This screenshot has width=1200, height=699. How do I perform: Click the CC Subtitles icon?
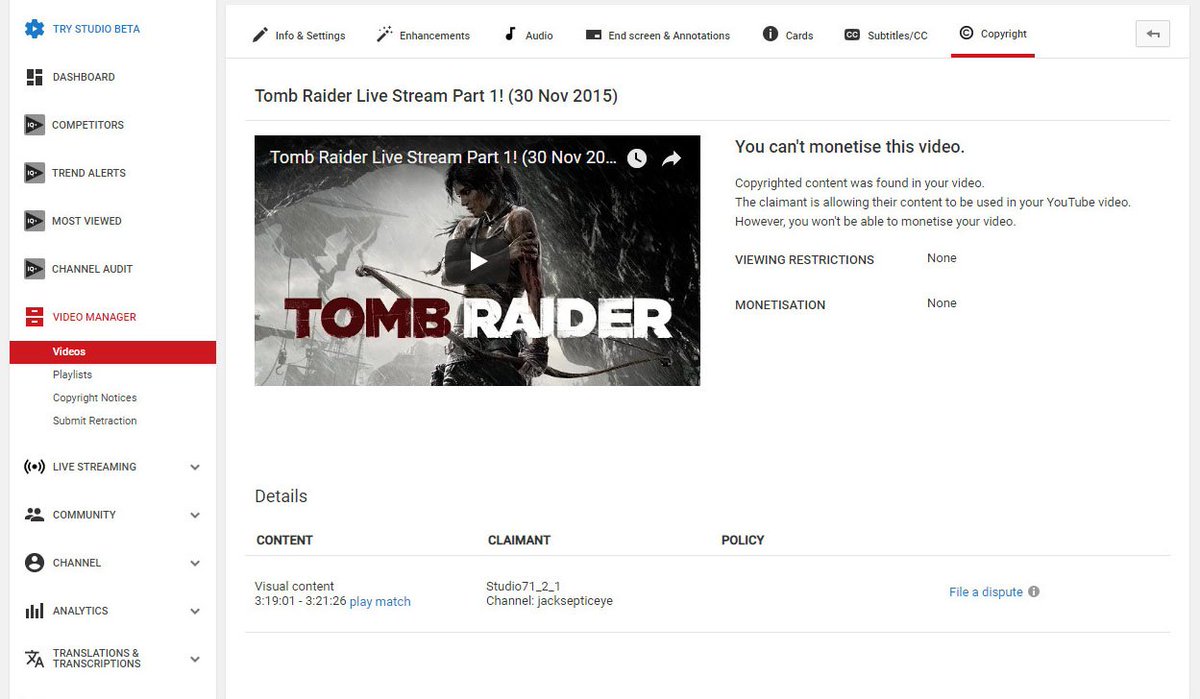(x=852, y=35)
